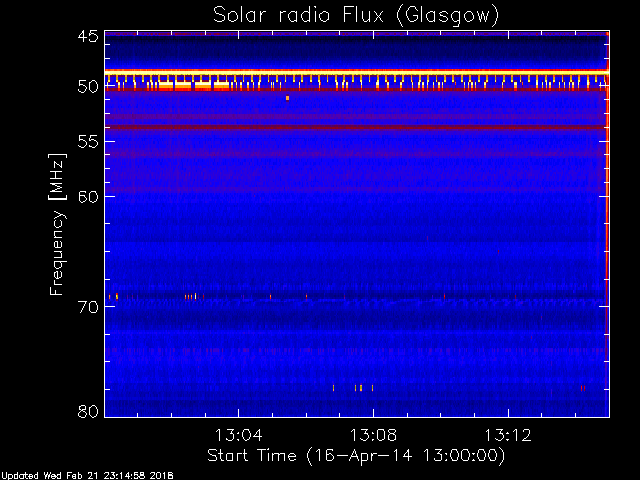Image resolution: width=640 pixels, height=480 pixels.
Task: Click the plot title "Solar radio Flux (Glasgow)"
Action: coord(356,16)
